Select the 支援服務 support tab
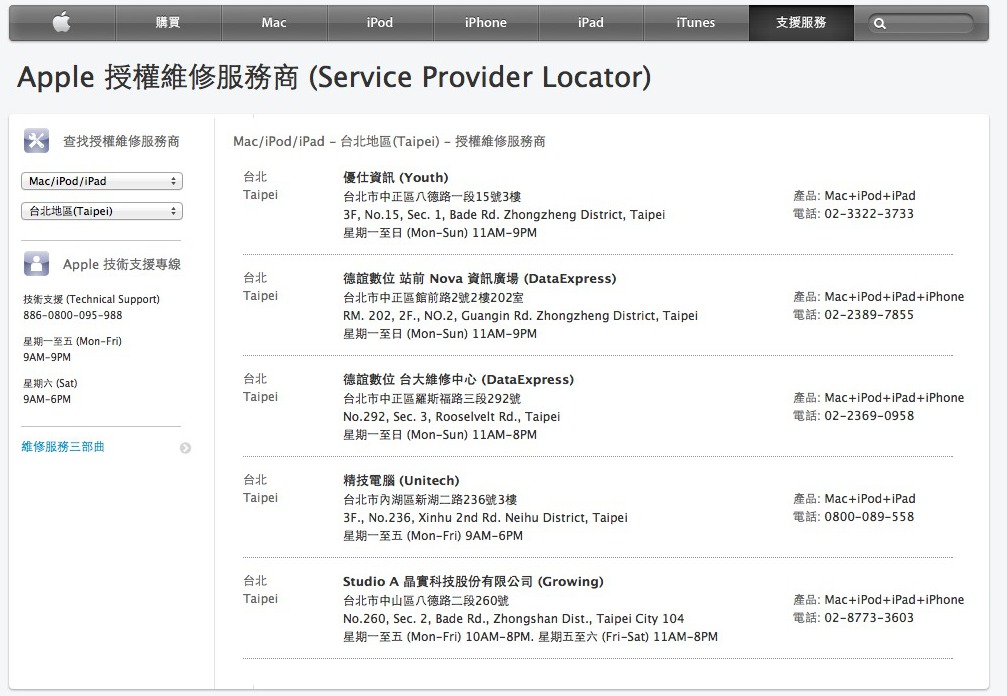The image size is (1007, 696). pos(801,22)
